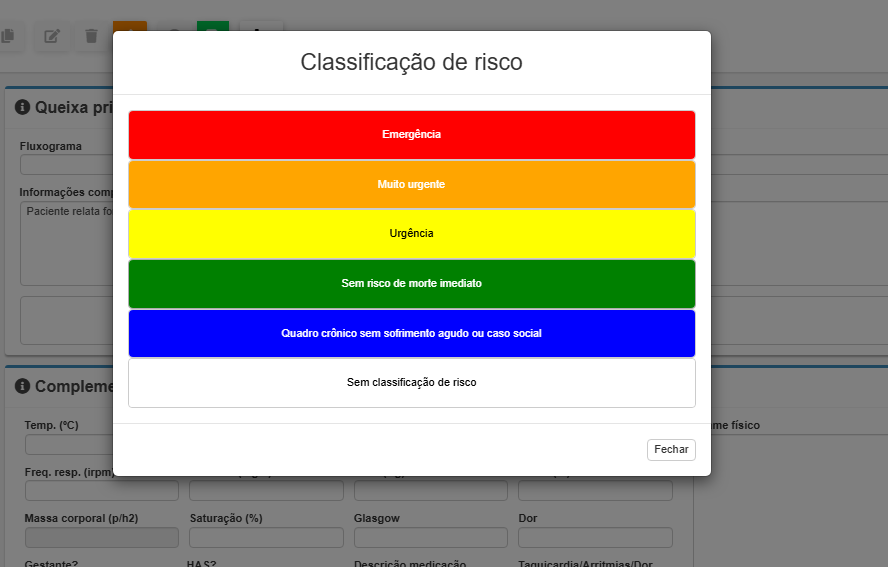The width and height of the screenshot is (888, 567).
Task: Click the Massa corporal field
Action: tap(101, 538)
